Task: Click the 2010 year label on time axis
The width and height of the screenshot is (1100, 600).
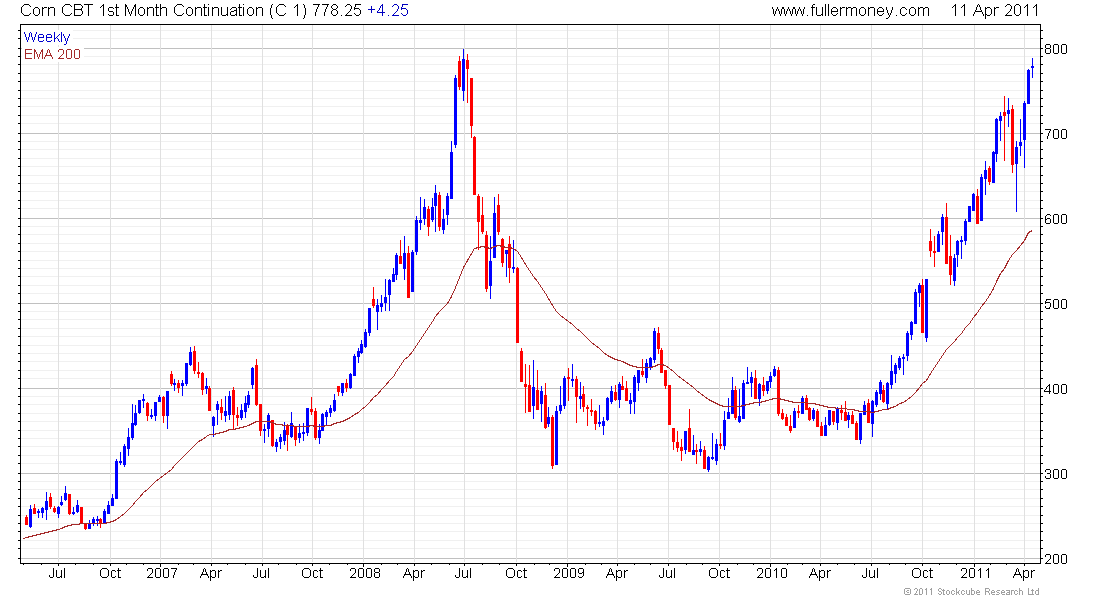Action: 772,573
